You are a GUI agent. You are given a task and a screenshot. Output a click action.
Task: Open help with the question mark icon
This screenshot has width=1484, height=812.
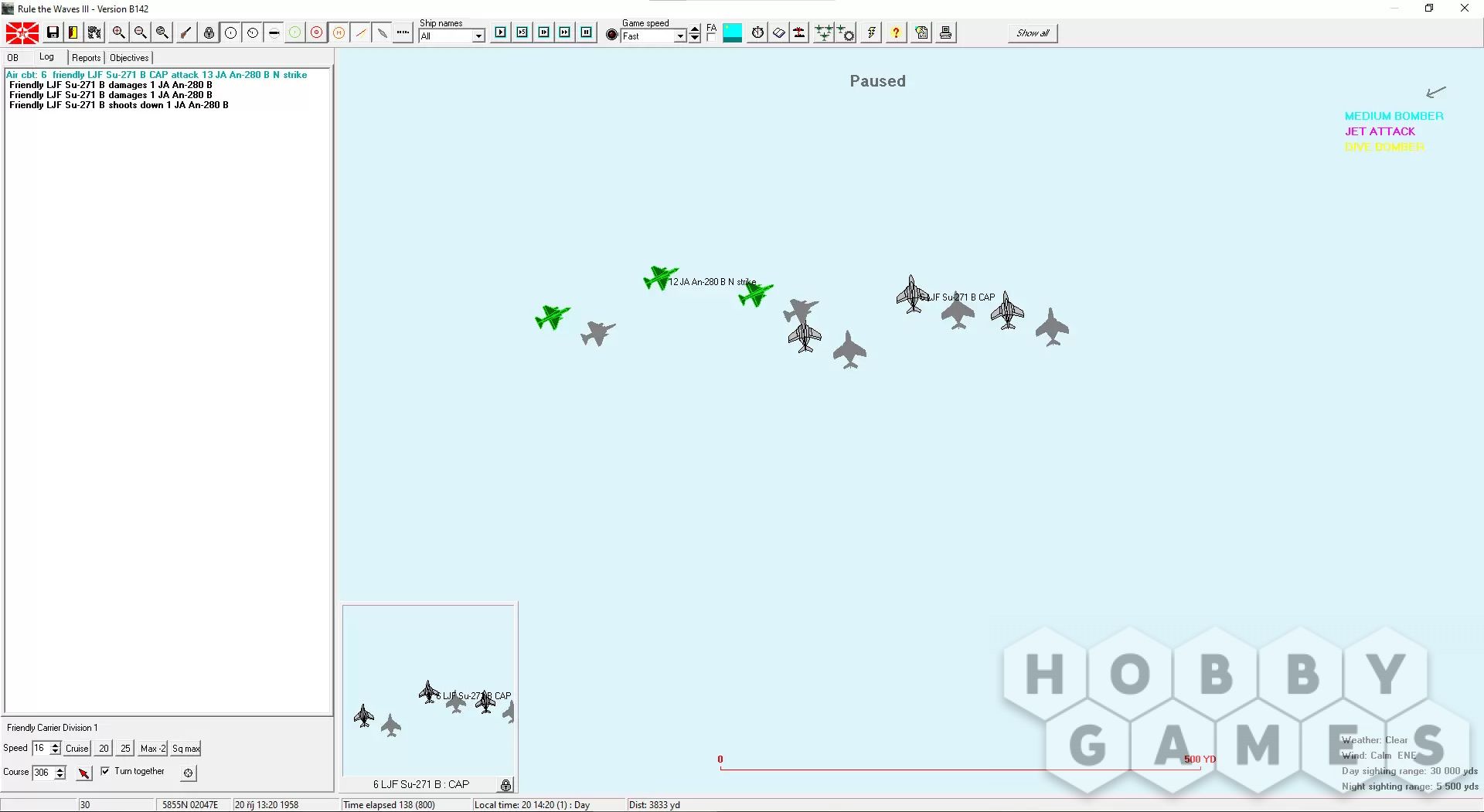(896, 33)
